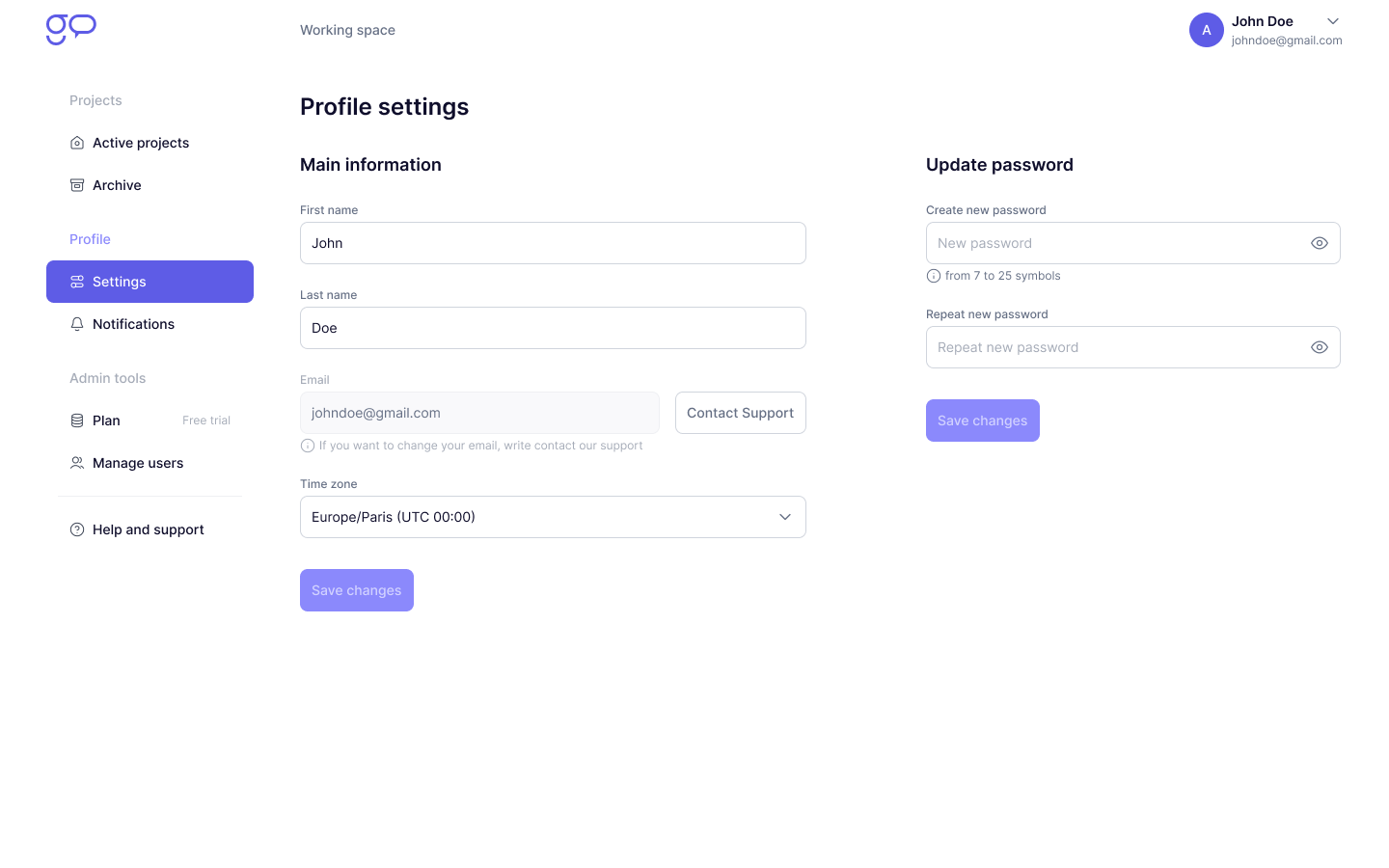The image size is (1389, 868).
Task: Expand the John Doe account menu chevron
Action: [1333, 21]
